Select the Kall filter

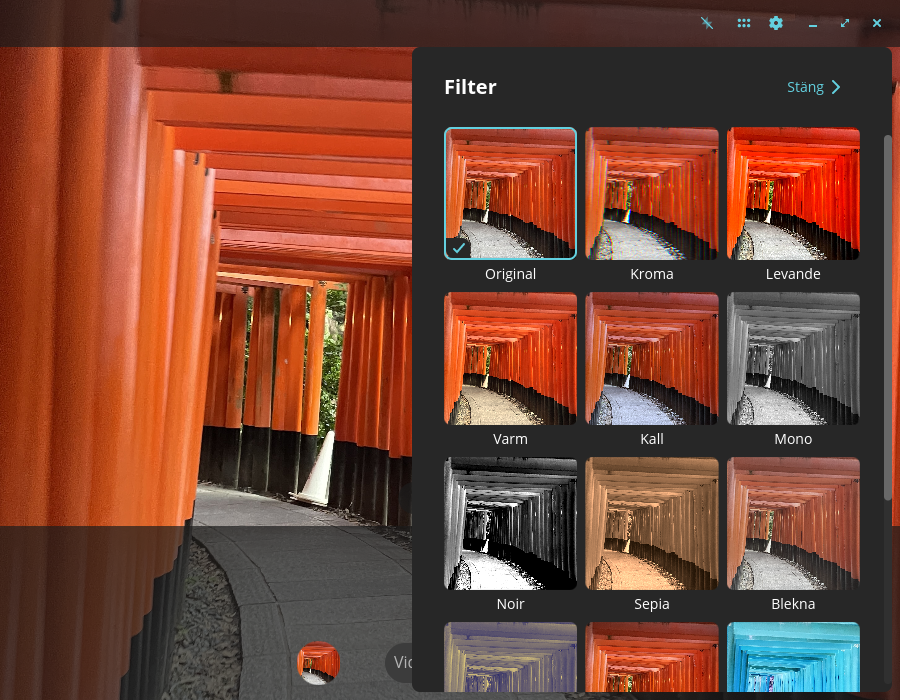[651, 359]
